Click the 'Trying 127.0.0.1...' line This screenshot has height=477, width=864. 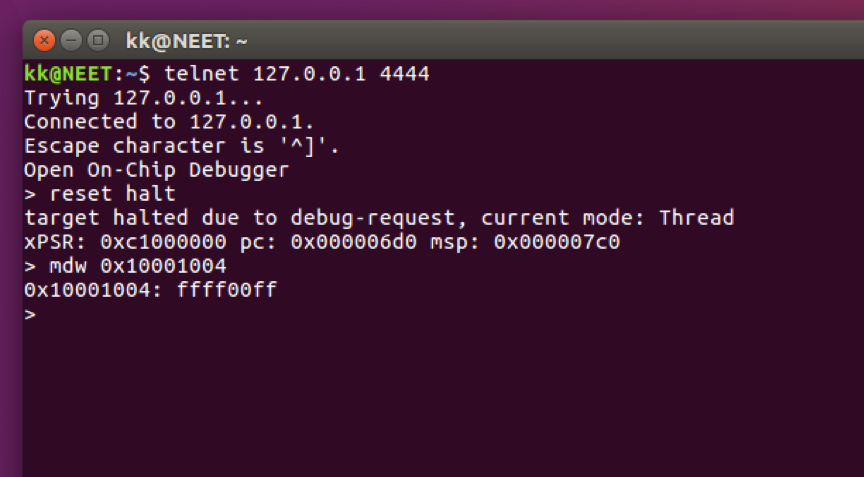(x=143, y=97)
